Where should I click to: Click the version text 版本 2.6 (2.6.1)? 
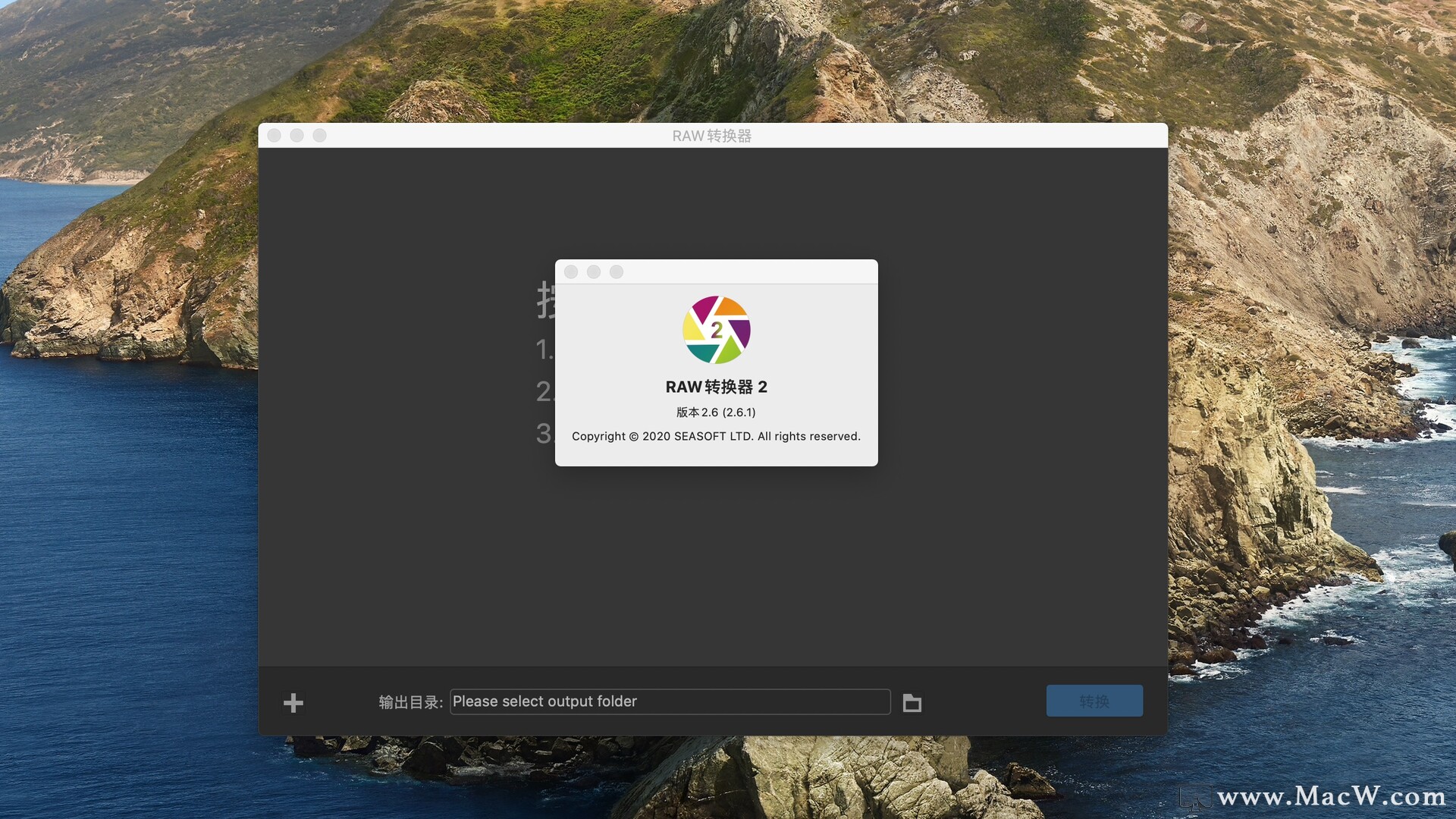(x=716, y=412)
